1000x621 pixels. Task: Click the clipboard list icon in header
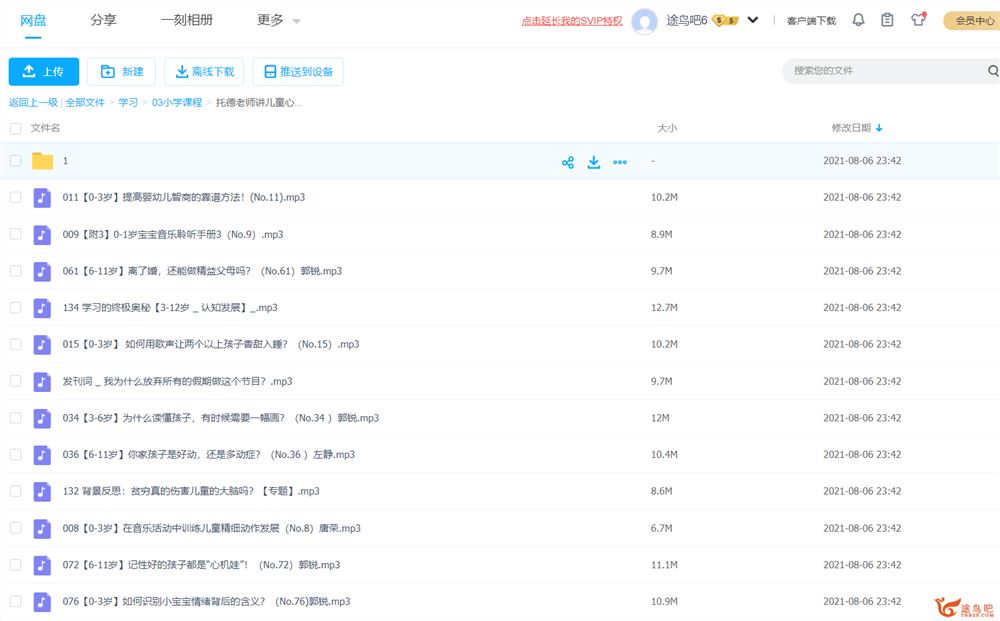[x=887, y=20]
